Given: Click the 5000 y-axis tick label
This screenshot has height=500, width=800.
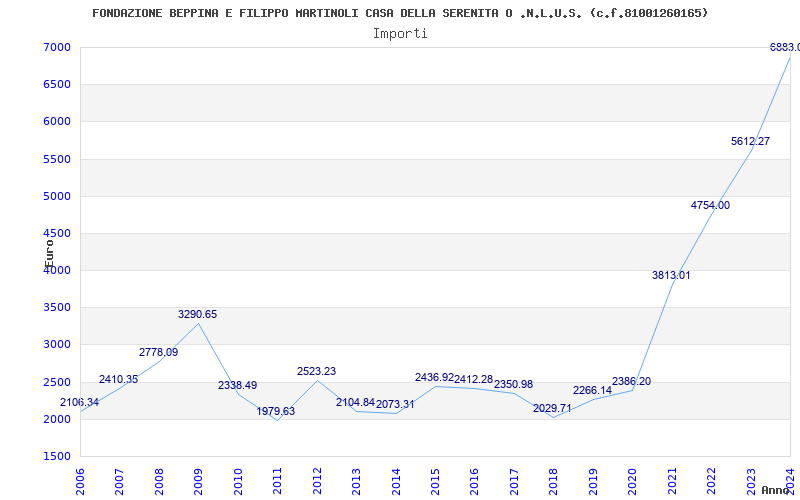Looking at the screenshot, I should (x=57, y=196).
